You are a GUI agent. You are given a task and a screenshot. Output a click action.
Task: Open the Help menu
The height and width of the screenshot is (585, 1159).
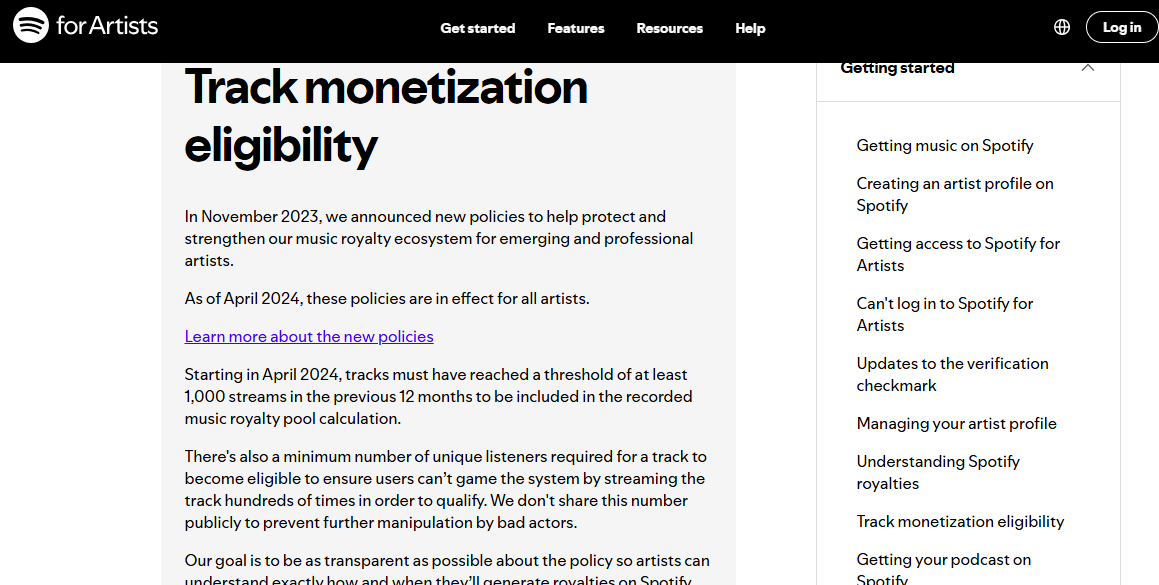tap(750, 28)
